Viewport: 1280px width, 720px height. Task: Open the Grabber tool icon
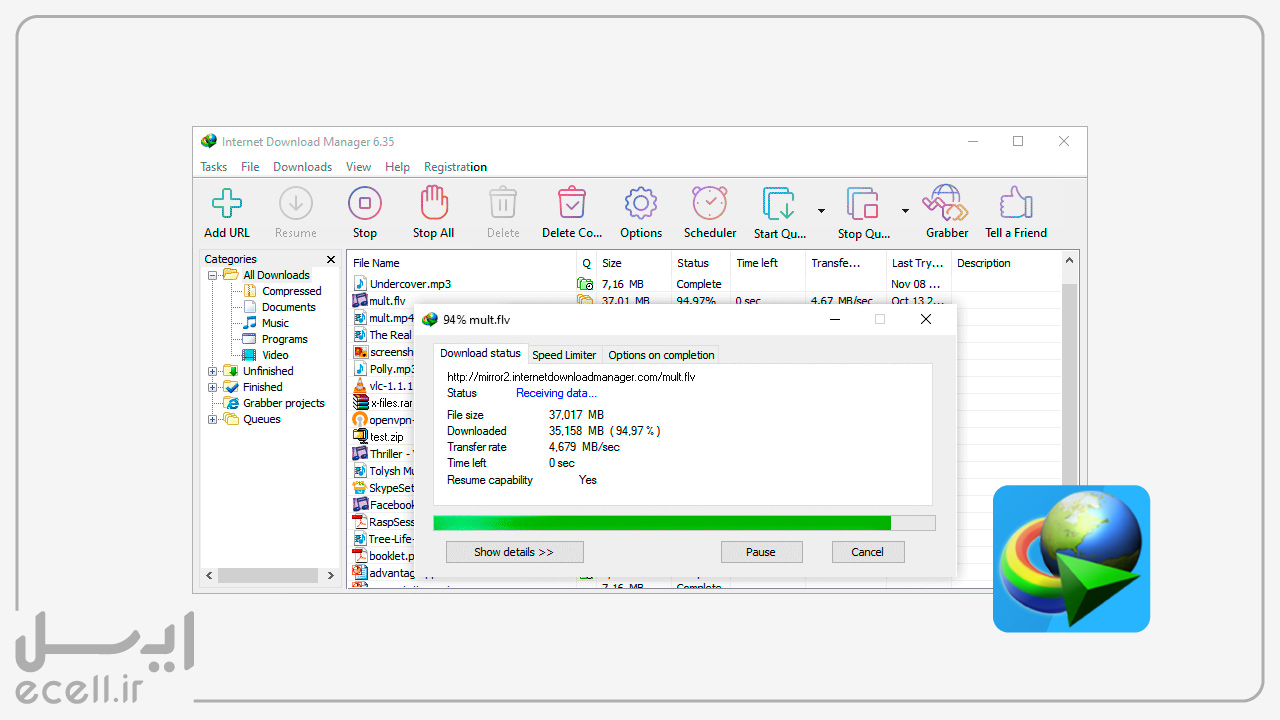[946, 203]
